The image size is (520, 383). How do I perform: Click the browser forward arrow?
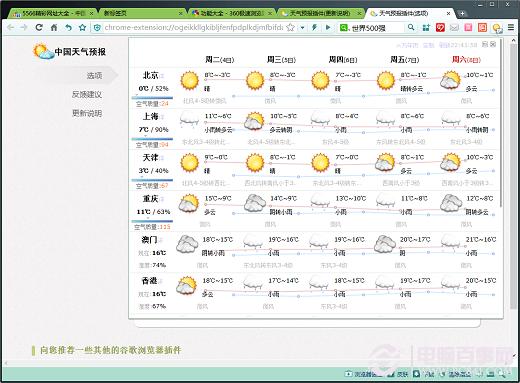pos(24,27)
